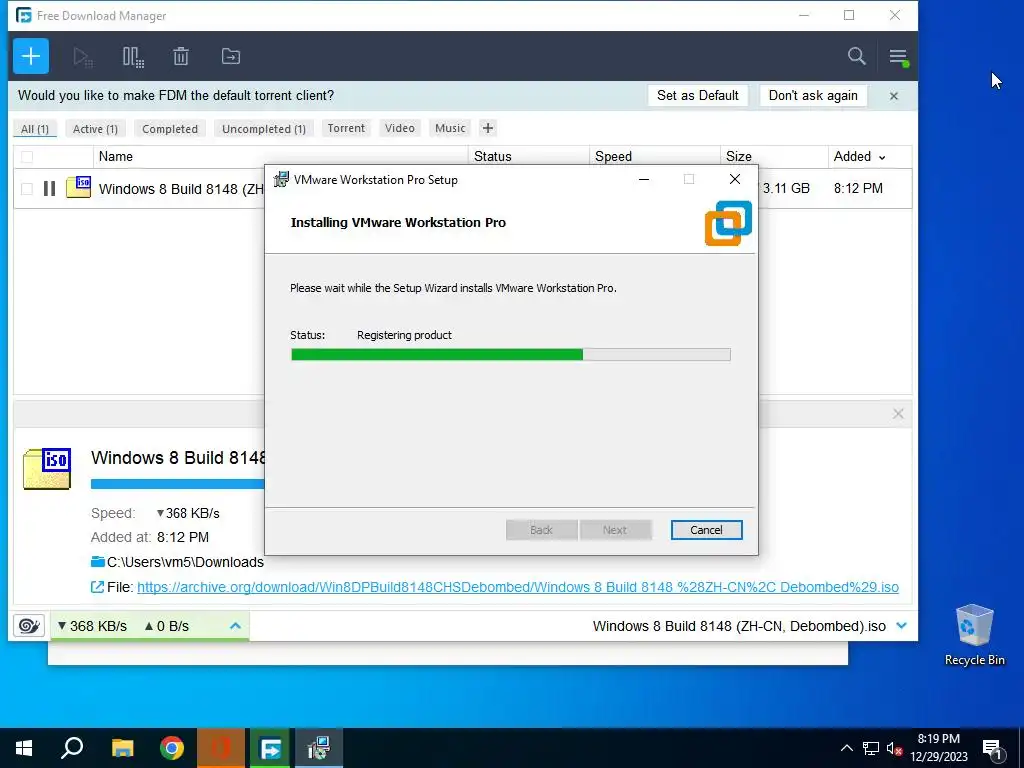The width and height of the screenshot is (1024, 768).
Task: Choose Don't ask again in the banner
Action: point(813,95)
